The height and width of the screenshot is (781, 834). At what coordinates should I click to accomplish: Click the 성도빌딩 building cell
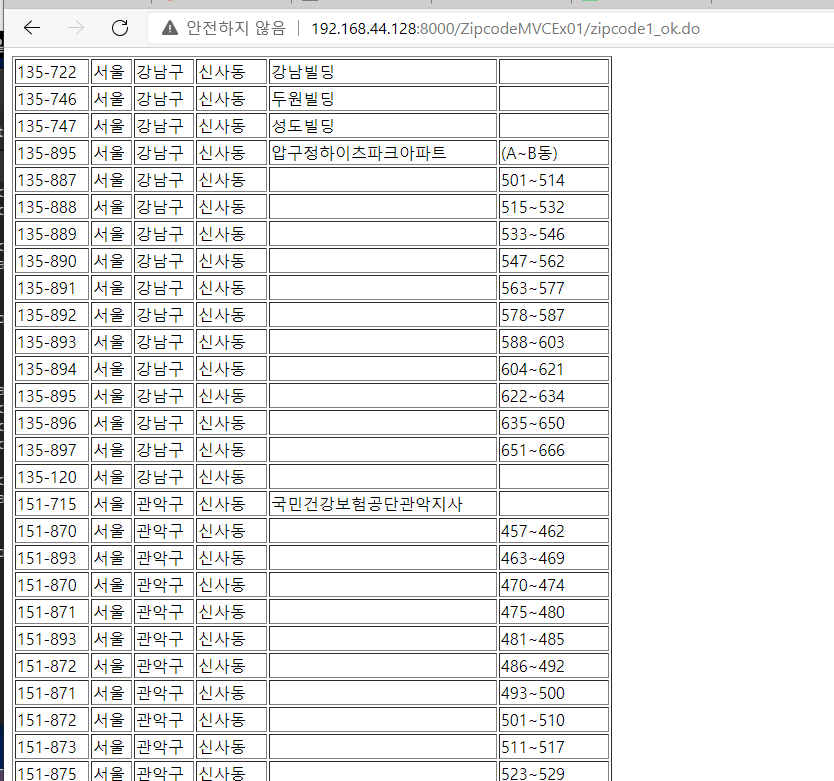(383, 126)
